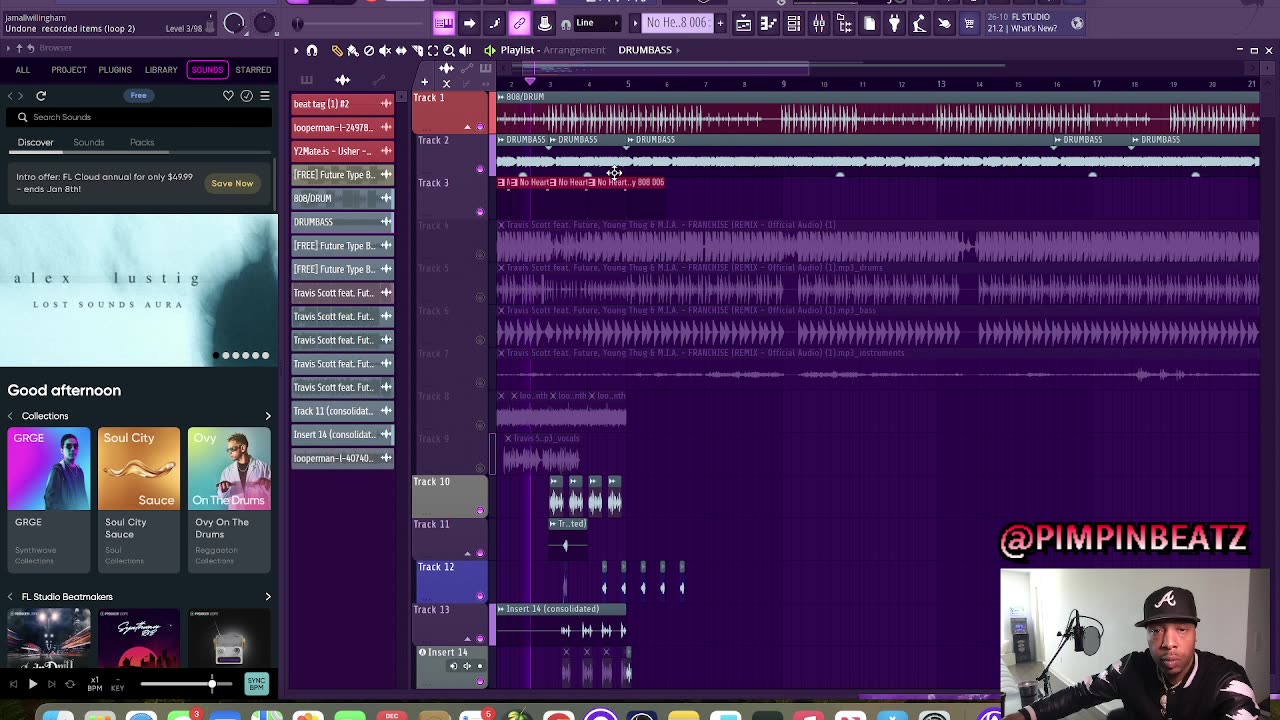Screen dimensions: 1280x720
Task: Open the sounds browser hamburger menu
Action: [265, 96]
